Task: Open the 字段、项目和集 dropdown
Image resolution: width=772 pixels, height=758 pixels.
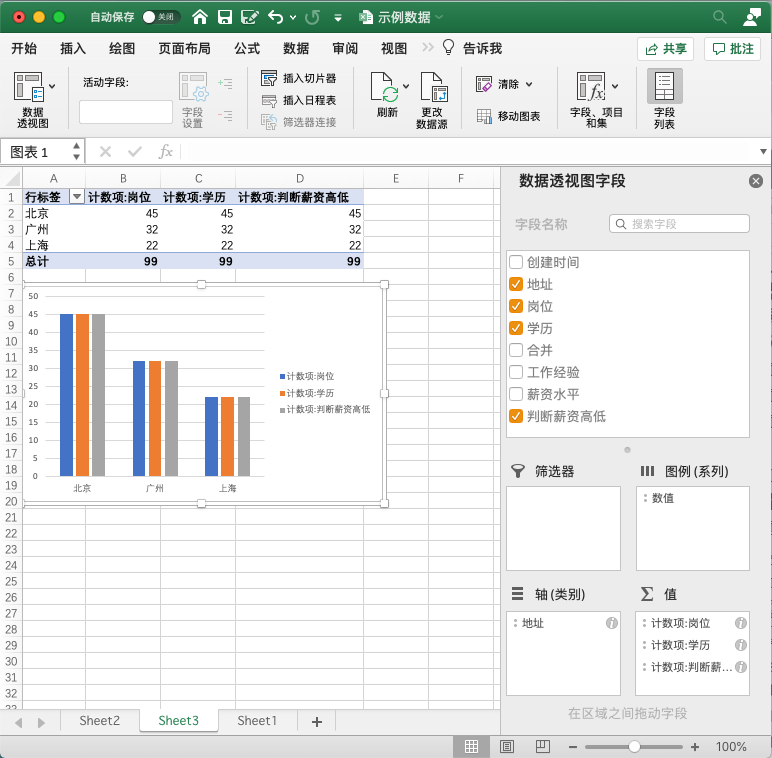Action: tap(615, 87)
